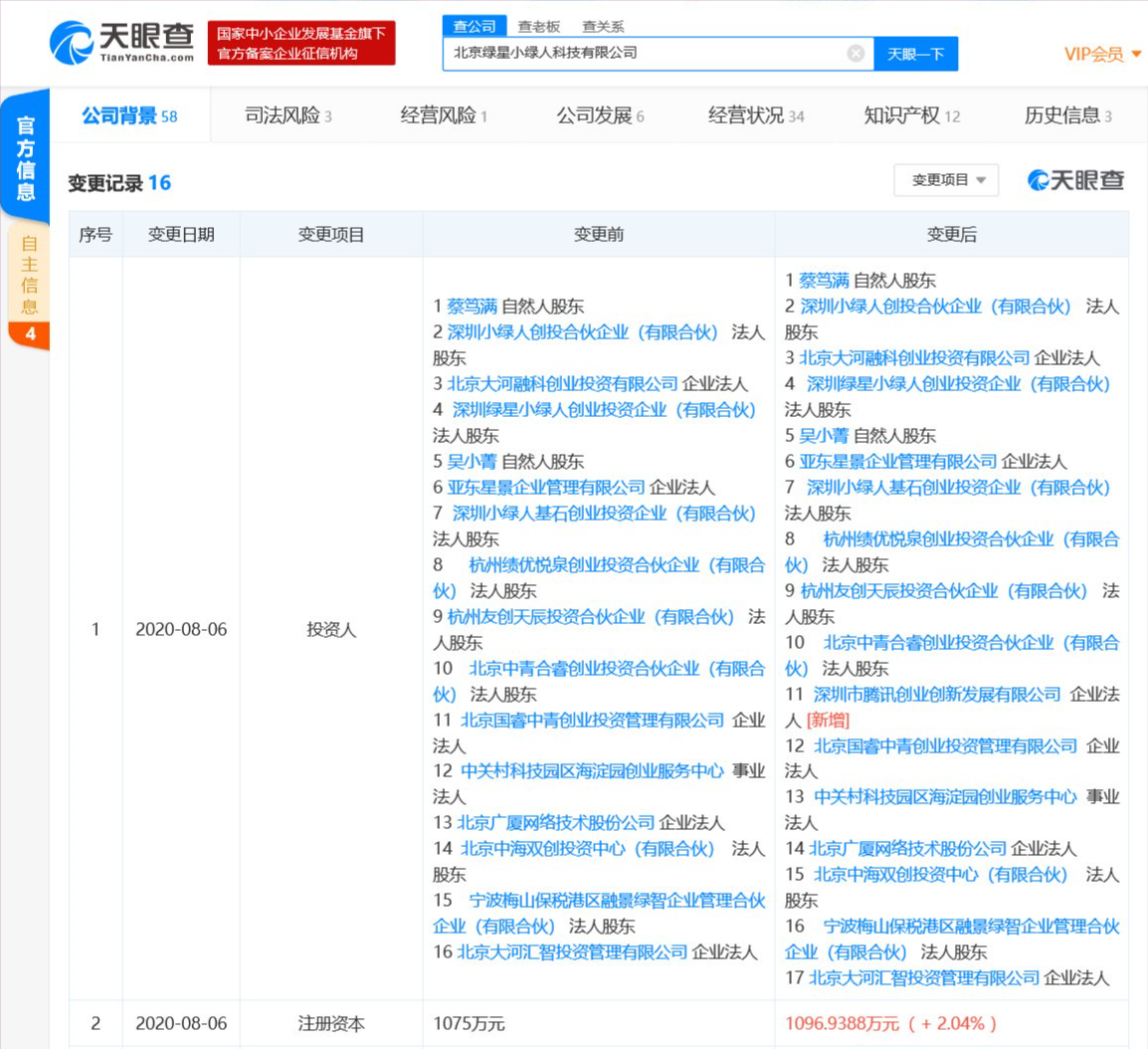Expand the 变更项目 filter dropdown
This screenshot has width=1148, height=1049.
[947, 180]
